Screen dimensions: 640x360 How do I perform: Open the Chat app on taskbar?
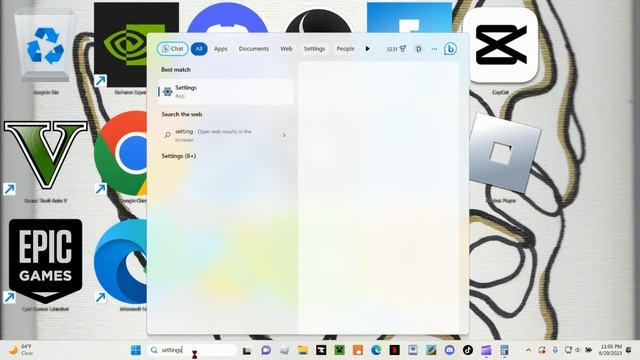[x=266, y=350]
